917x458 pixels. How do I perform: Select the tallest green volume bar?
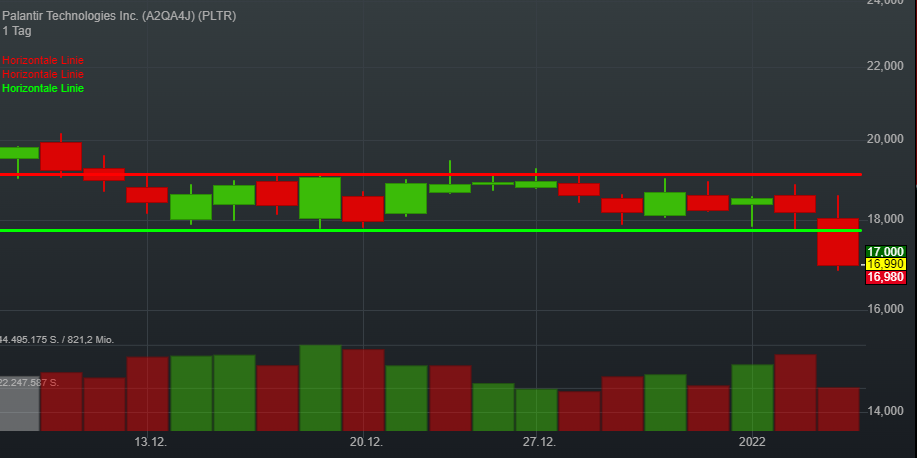click(320, 388)
